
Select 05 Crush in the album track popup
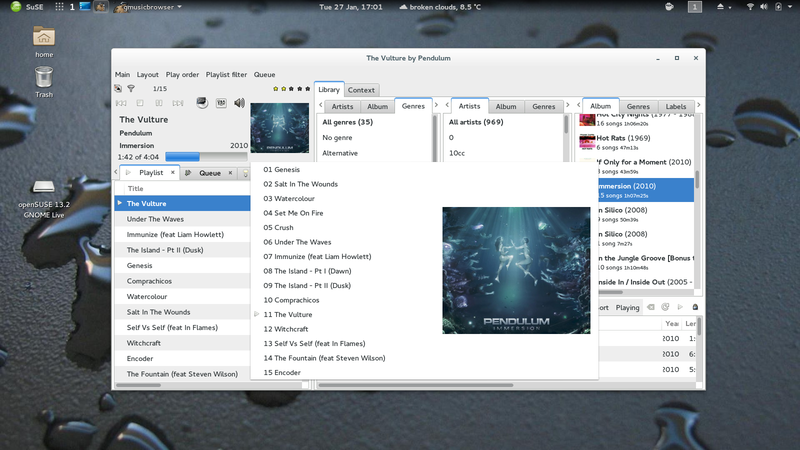coord(278,228)
